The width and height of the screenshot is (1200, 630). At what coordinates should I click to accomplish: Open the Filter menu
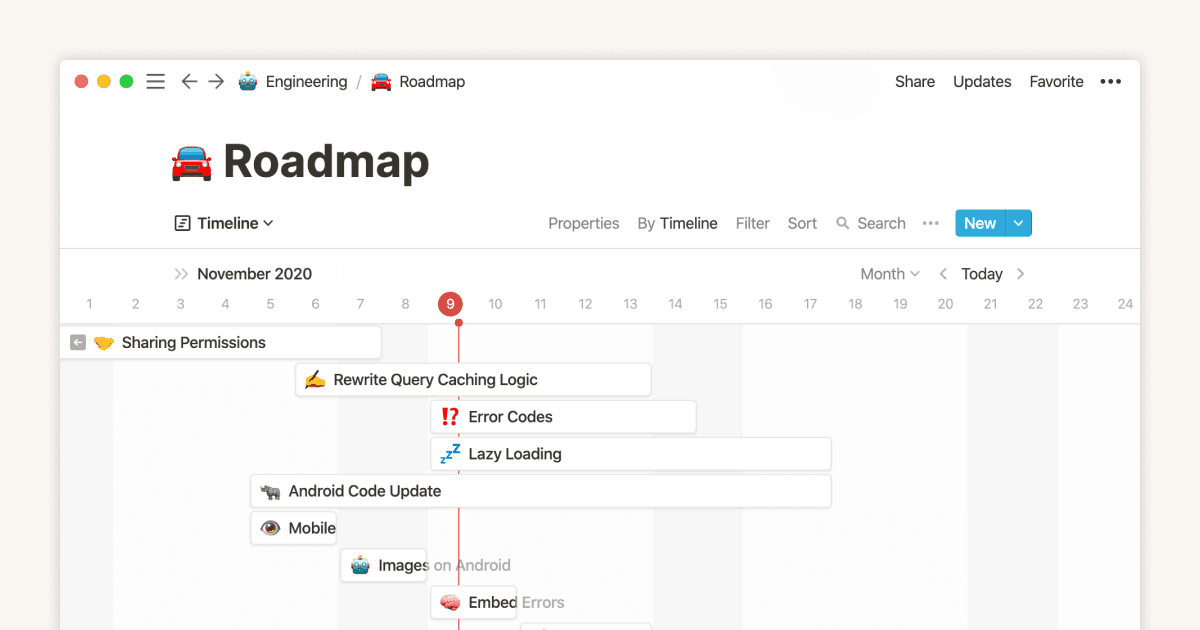[x=752, y=223]
